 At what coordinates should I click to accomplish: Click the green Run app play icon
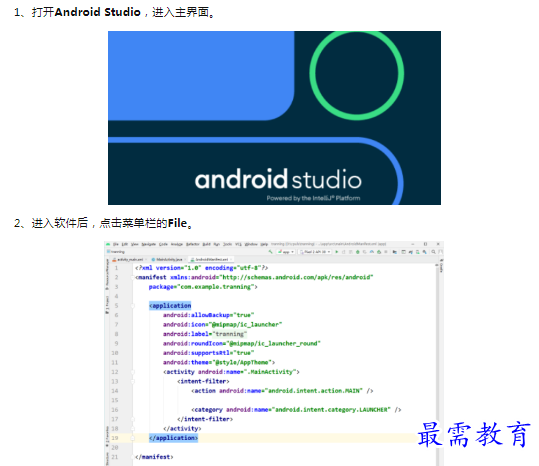[337, 252]
